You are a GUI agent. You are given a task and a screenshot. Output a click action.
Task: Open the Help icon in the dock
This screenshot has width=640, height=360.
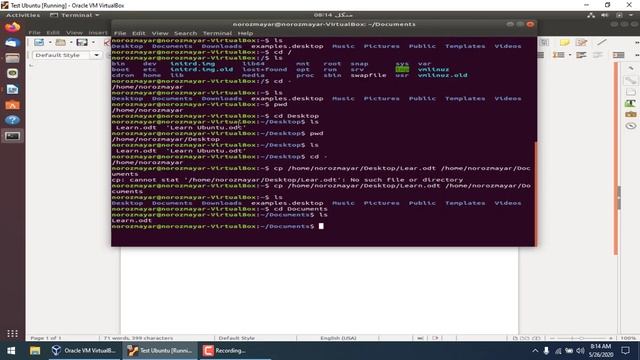pyautogui.click(x=12, y=120)
